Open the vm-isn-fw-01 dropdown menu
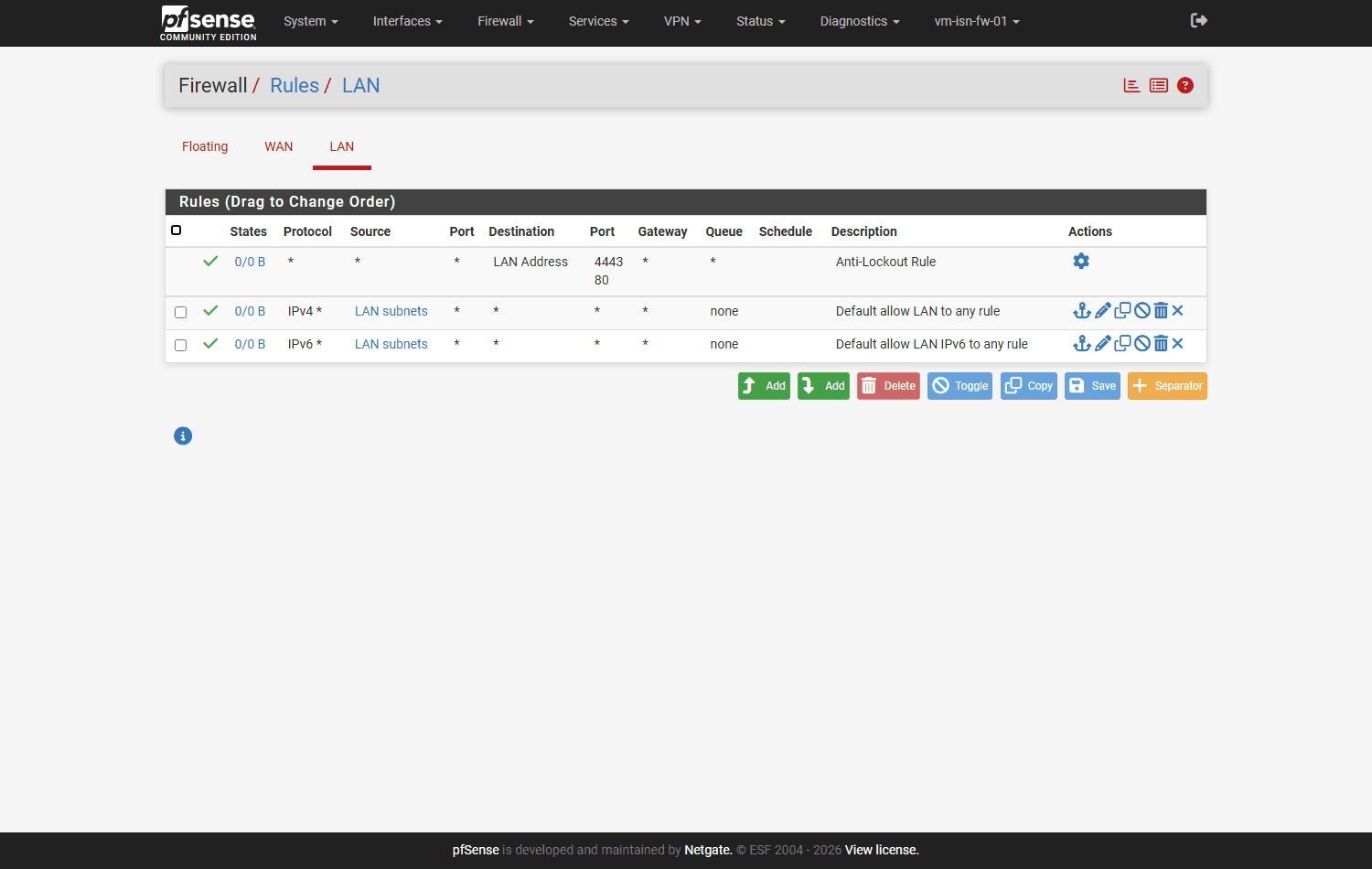 pos(977,21)
